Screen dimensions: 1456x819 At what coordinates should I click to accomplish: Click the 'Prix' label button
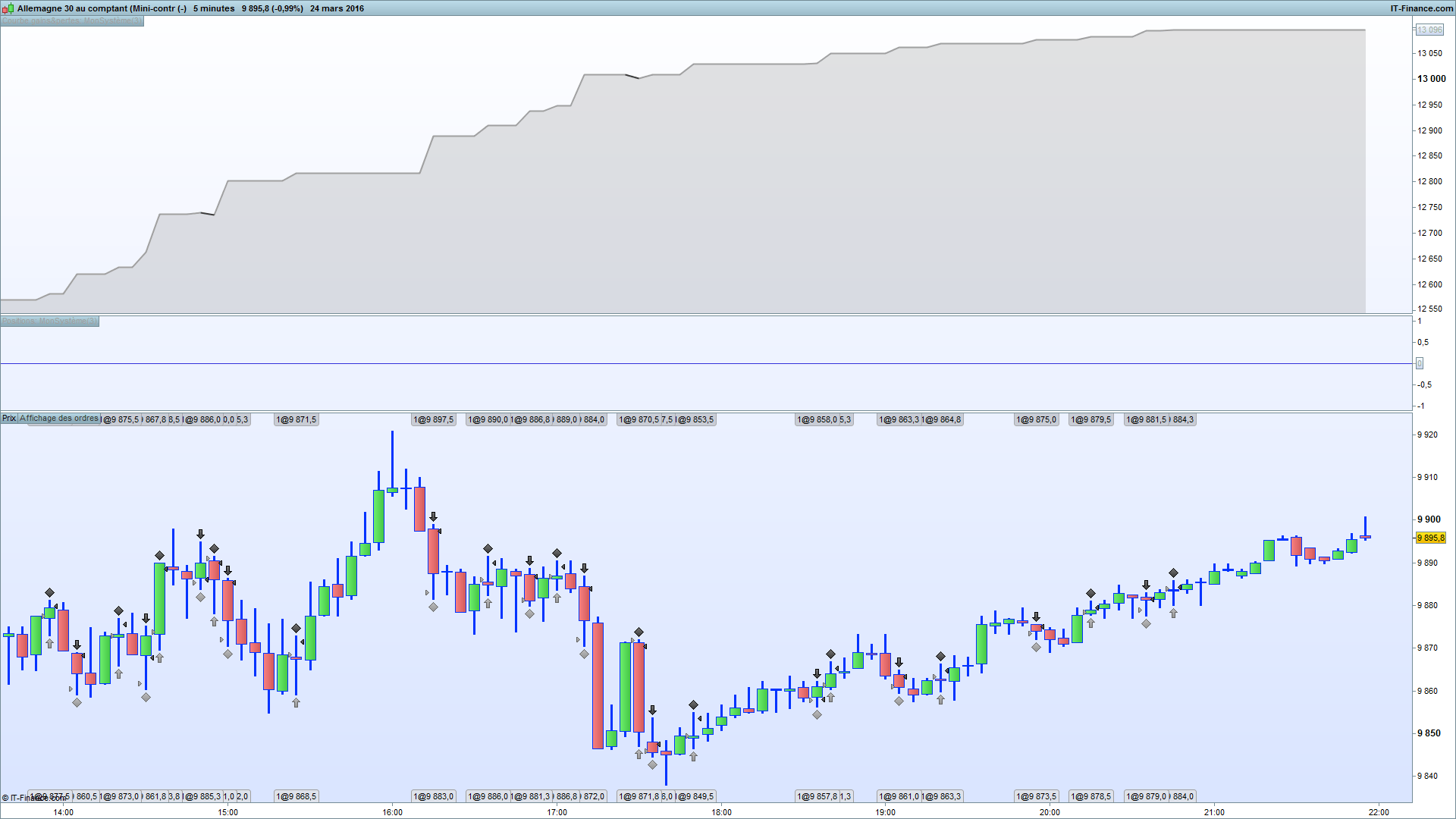point(8,419)
